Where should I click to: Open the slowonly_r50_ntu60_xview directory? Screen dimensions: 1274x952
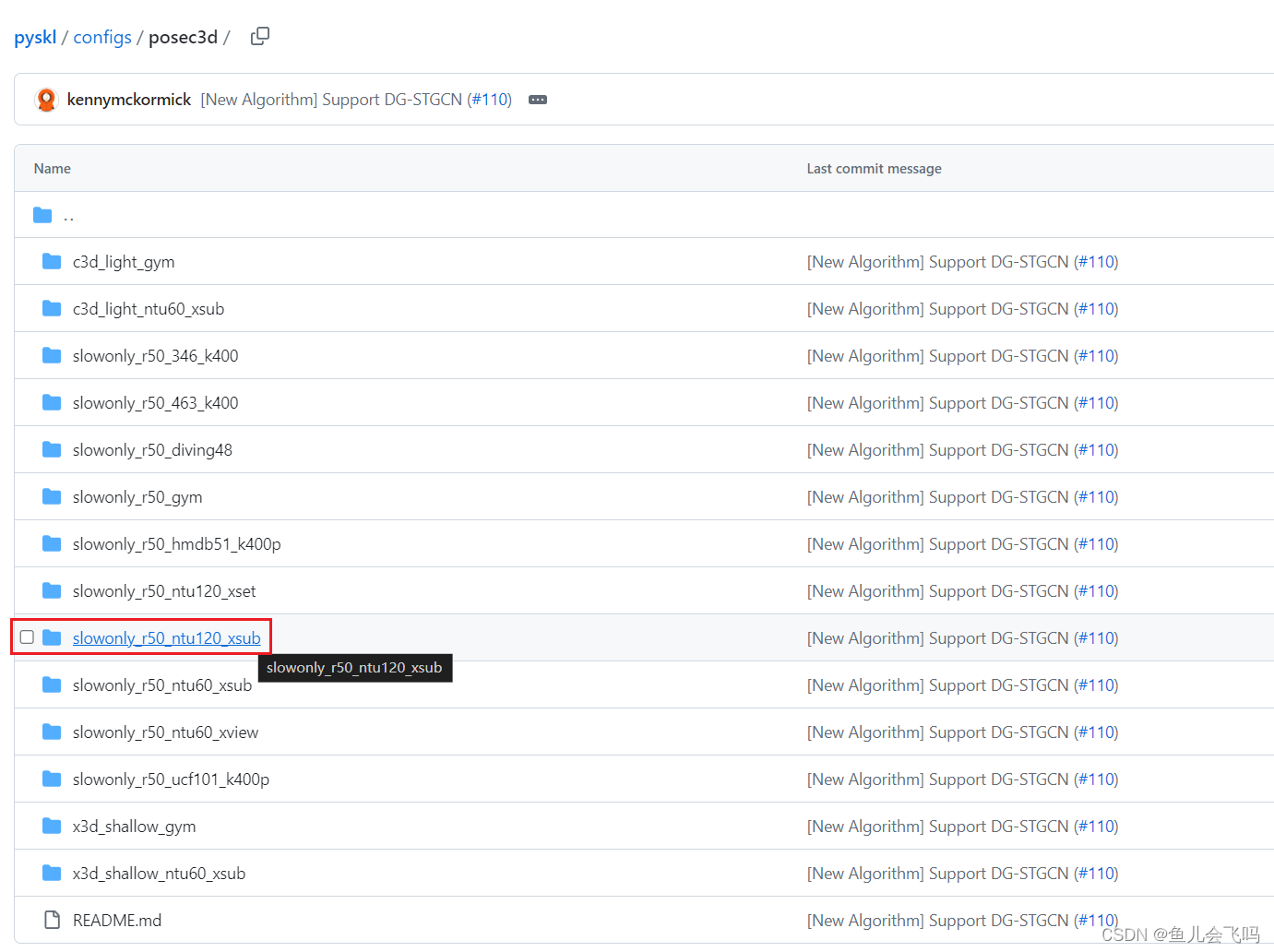[x=166, y=732]
